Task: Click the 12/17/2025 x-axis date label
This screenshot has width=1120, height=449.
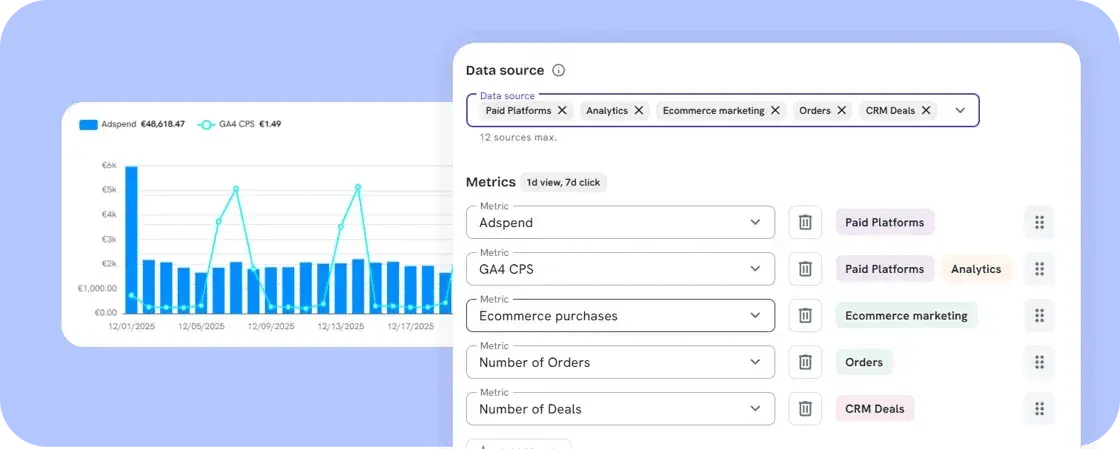Action: click(410, 327)
